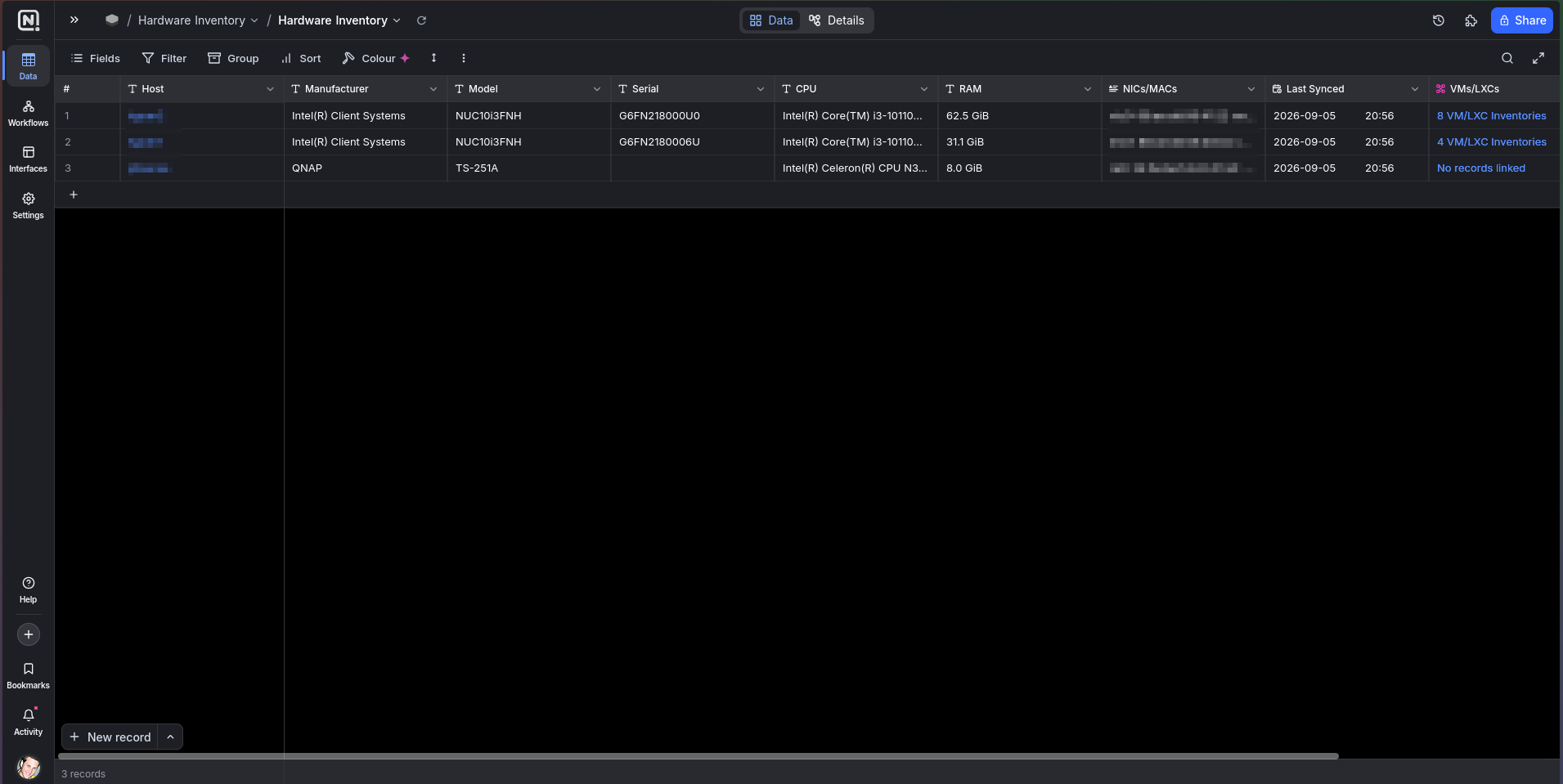Screen dimensions: 1563x784
Task: Switch to the Data tab
Action: [771, 20]
